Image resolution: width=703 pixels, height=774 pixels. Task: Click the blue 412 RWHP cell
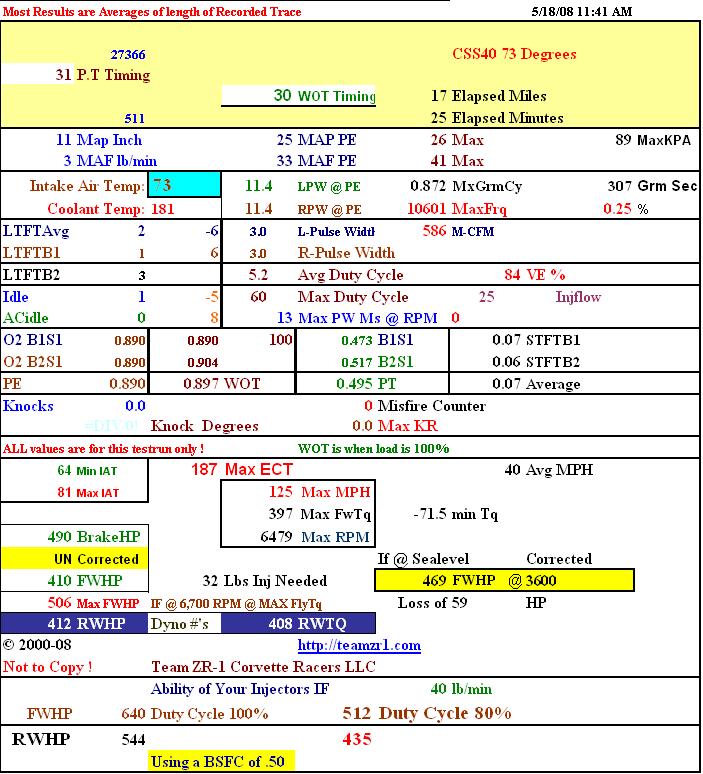[74, 623]
